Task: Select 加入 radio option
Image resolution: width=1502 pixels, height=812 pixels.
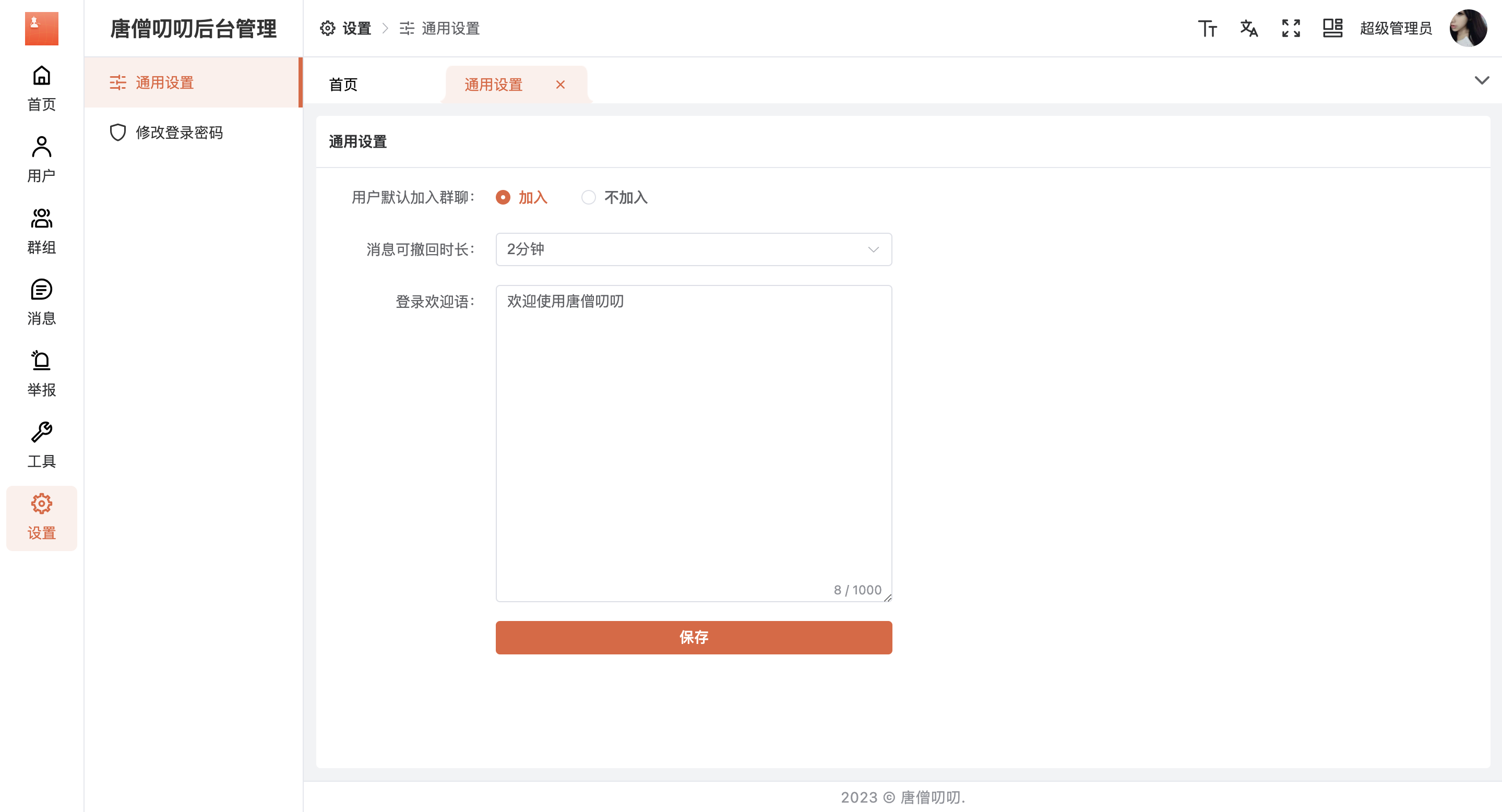Action: tap(521, 197)
